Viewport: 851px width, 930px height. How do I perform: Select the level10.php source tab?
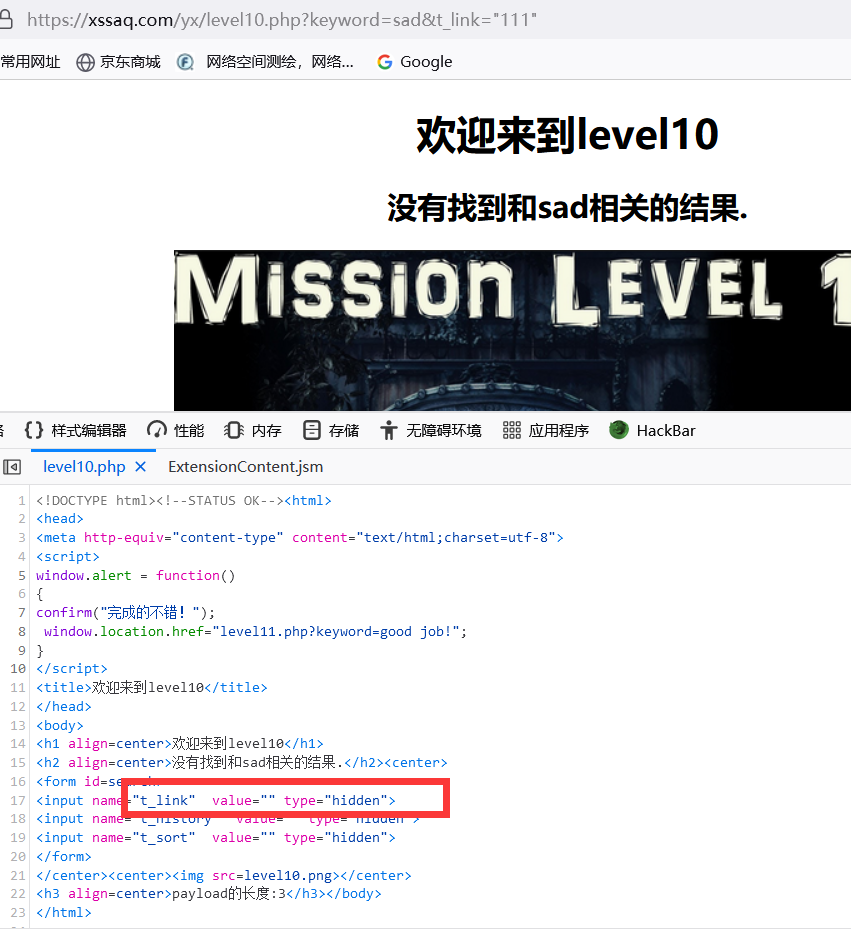point(84,467)
